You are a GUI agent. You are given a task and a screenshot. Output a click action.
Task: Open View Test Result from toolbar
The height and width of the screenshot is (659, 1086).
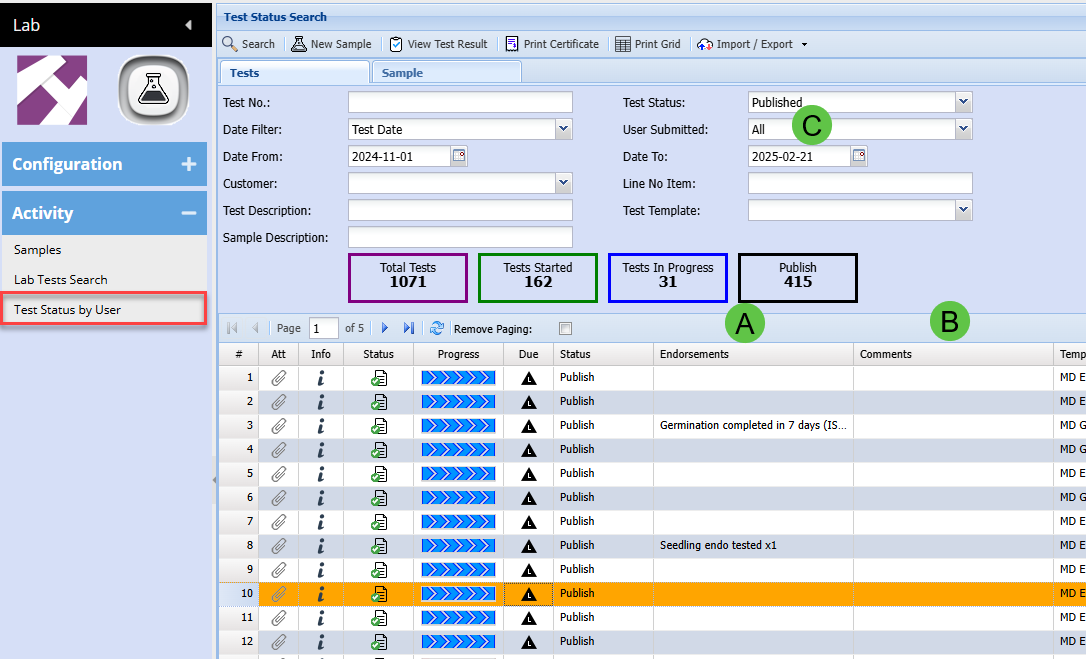click(396, 44)
